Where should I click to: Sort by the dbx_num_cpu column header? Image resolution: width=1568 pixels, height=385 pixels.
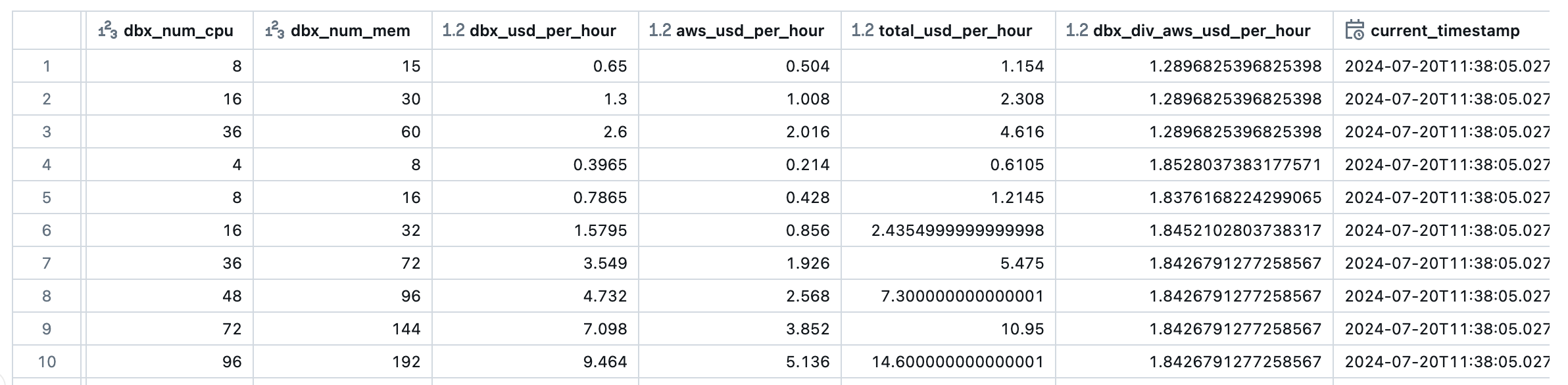pyautogui.click(x=169, y=30)
